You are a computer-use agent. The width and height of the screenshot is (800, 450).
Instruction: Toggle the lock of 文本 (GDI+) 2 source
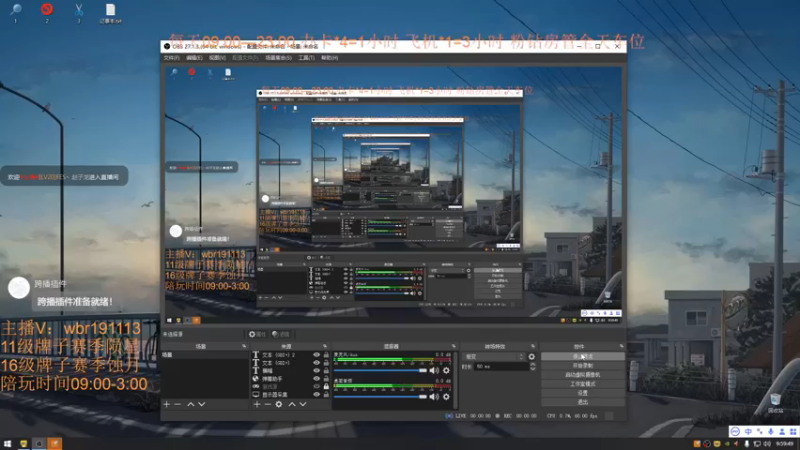point(326,355)
